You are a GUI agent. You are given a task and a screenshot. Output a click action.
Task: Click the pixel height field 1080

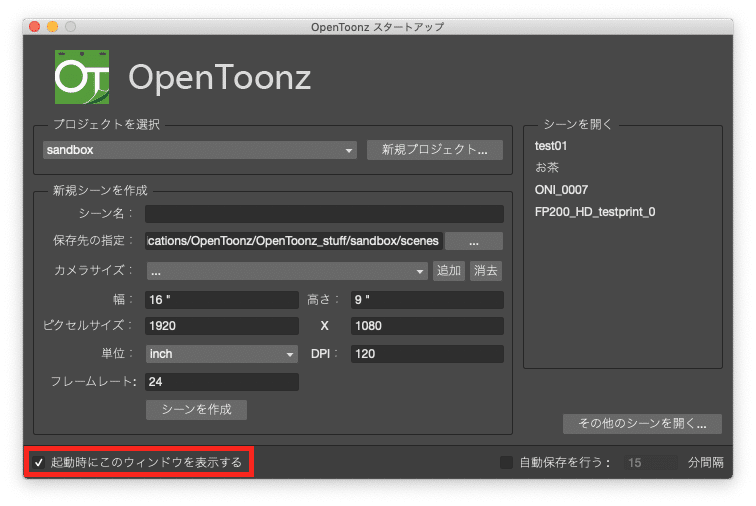click(x=427, y=326)
